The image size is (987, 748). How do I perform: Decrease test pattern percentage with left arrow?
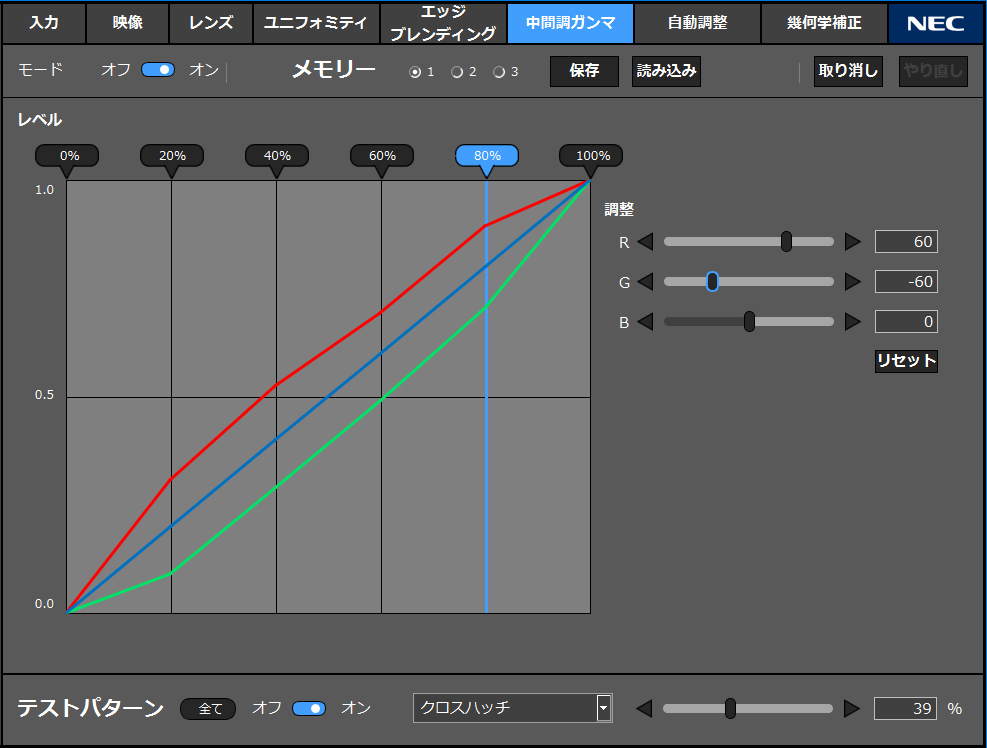coord(644,709)
